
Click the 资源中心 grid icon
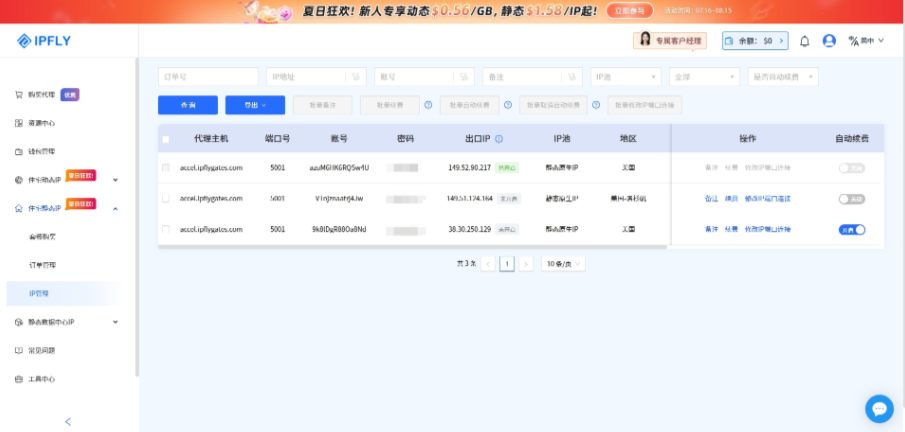pyautogui.click(x=18, y=123)
